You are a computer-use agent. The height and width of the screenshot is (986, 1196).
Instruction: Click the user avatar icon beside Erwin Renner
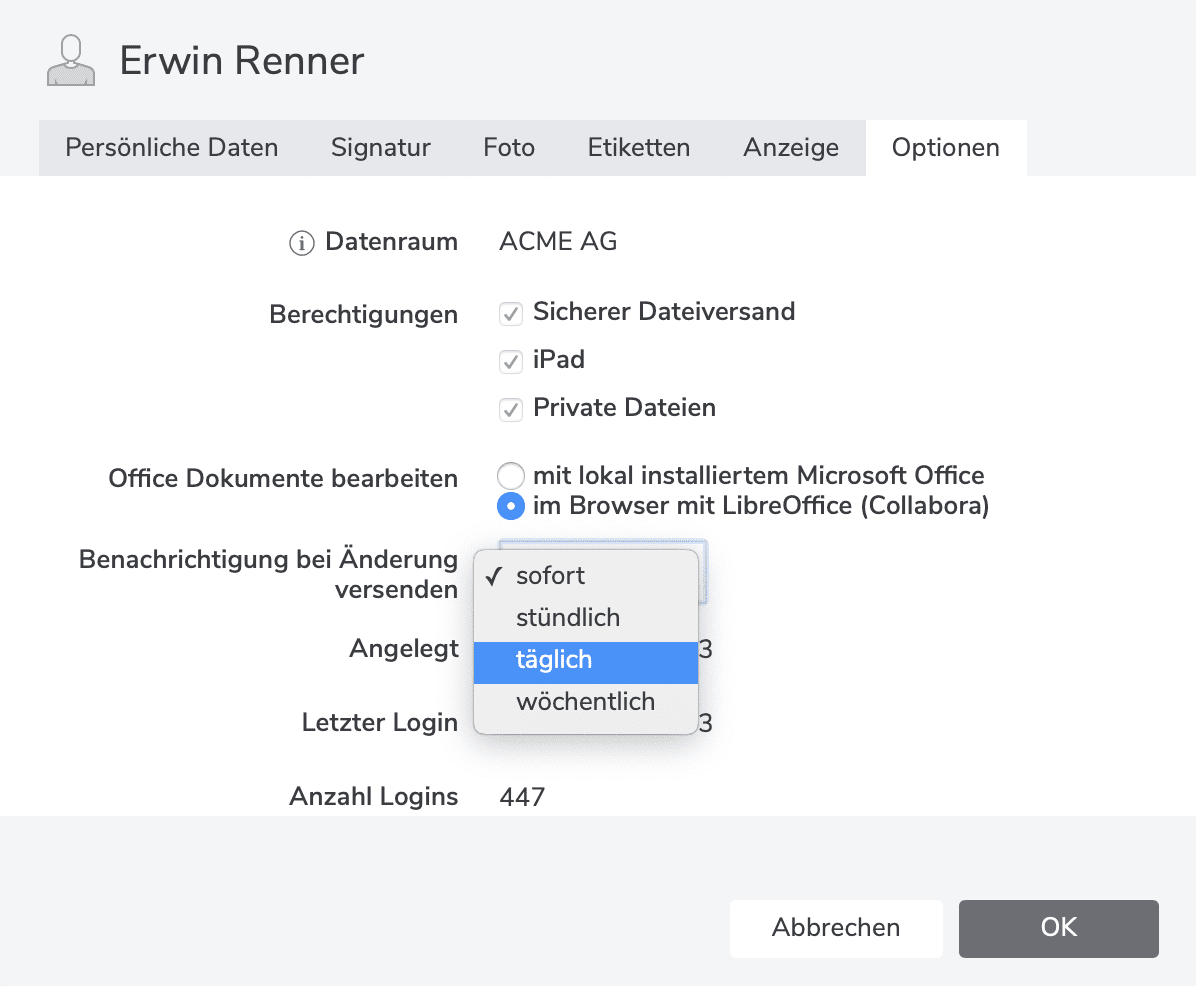(70, 61)
